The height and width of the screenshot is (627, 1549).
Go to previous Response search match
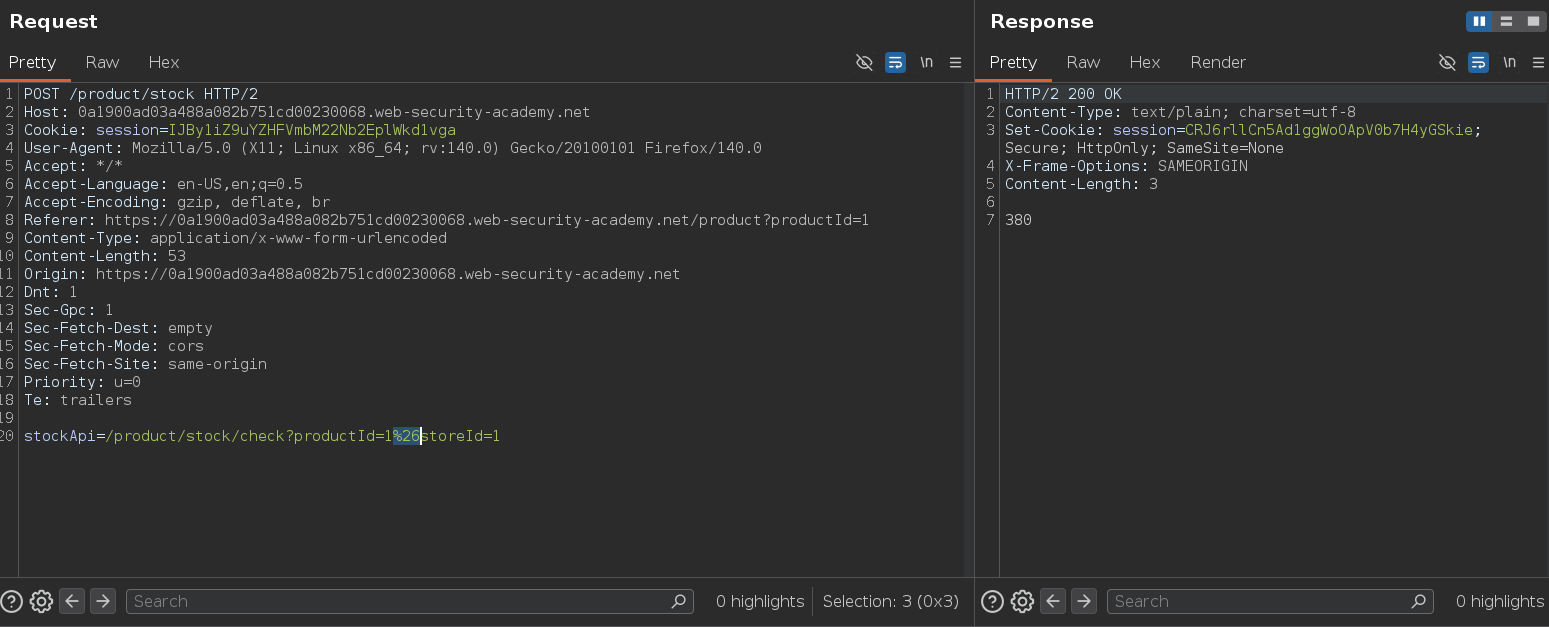pos(1053,601)
